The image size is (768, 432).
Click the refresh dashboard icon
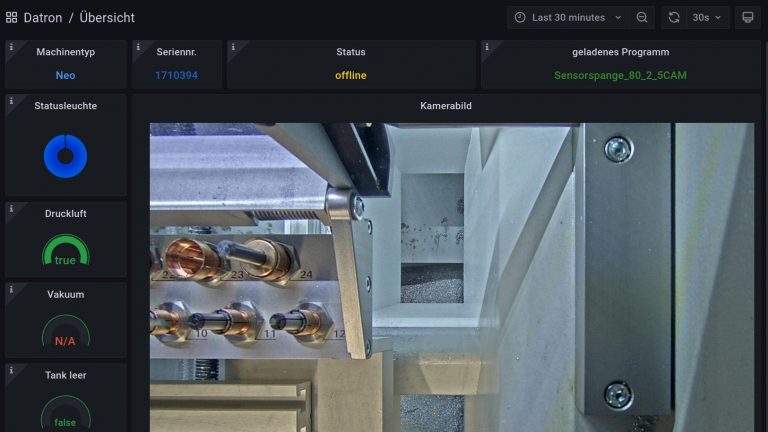pyautogui.click(x=674, y=17)
